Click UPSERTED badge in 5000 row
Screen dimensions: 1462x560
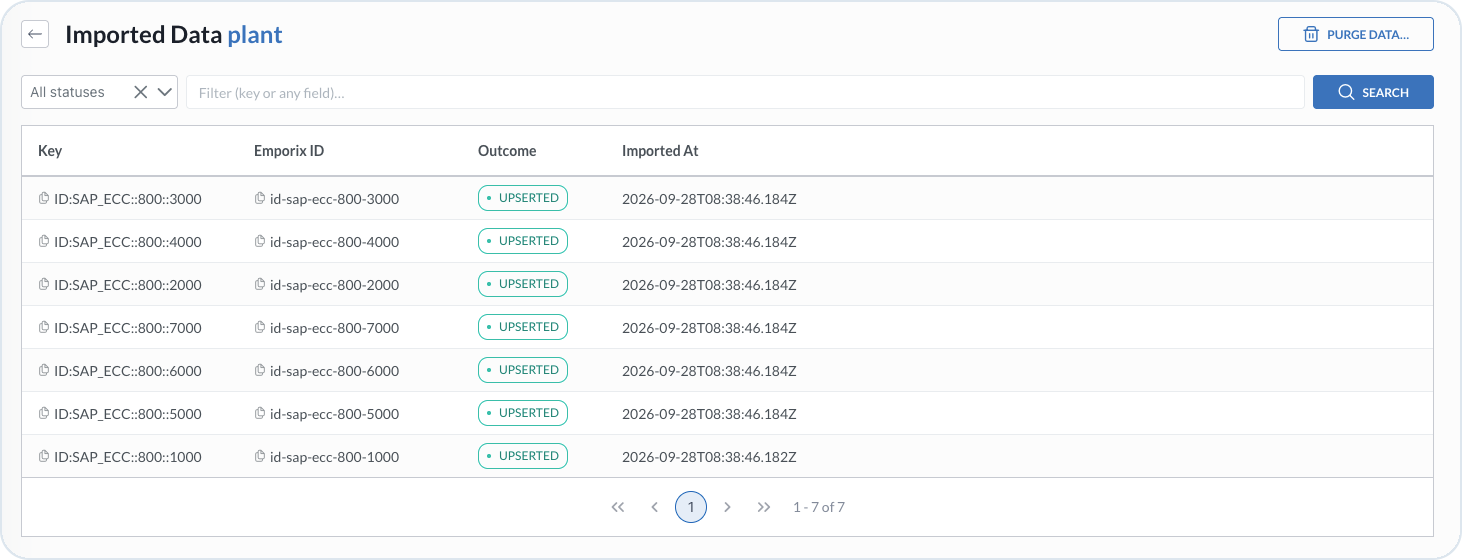tap(523, 413)
